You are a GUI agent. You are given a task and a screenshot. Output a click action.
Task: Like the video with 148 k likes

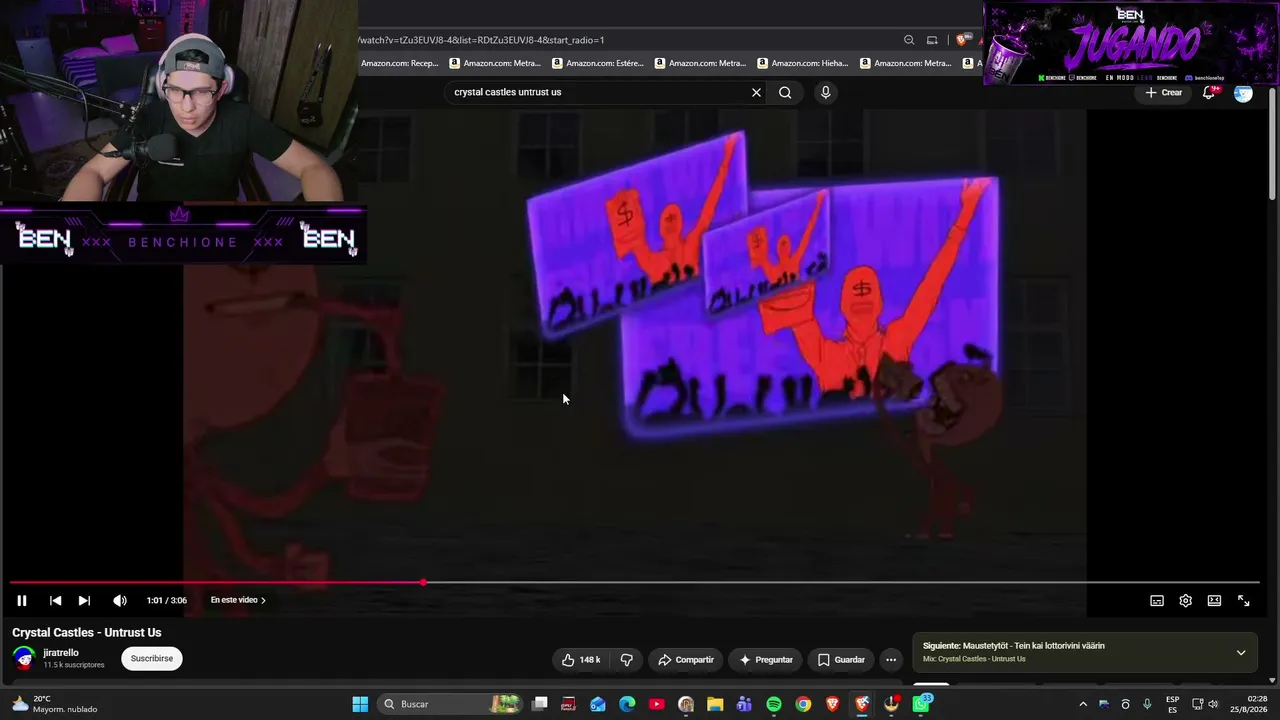tap(581, 659)
